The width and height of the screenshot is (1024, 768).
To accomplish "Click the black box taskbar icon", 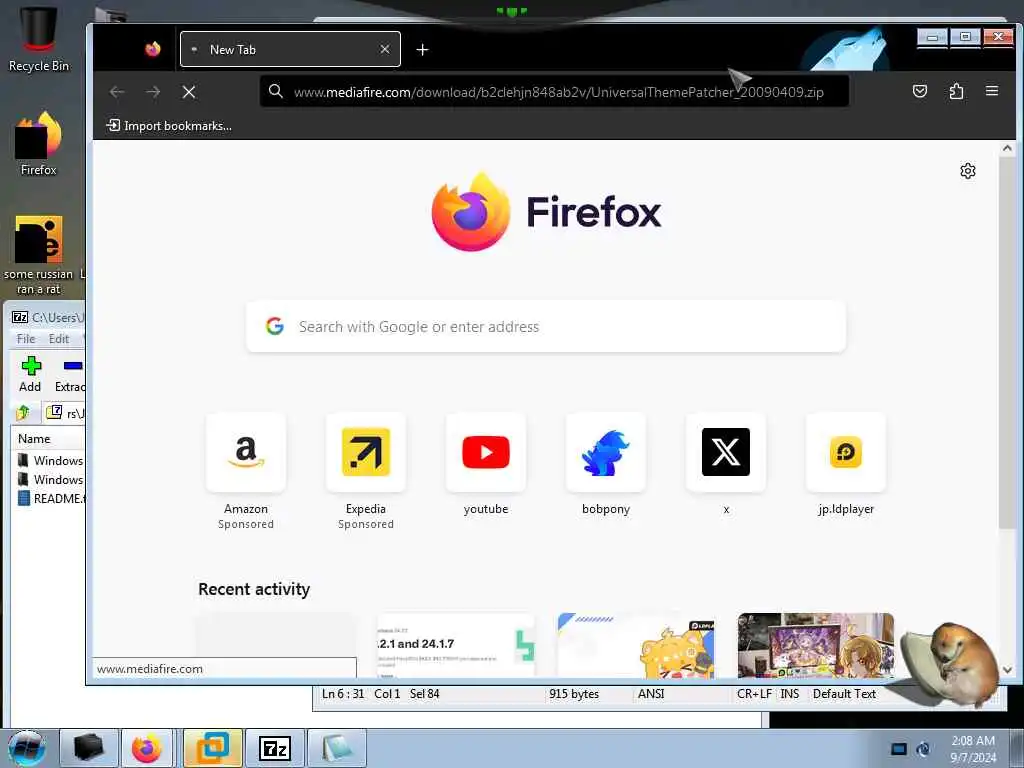I will pyautogui.click(x=89, y=748).
